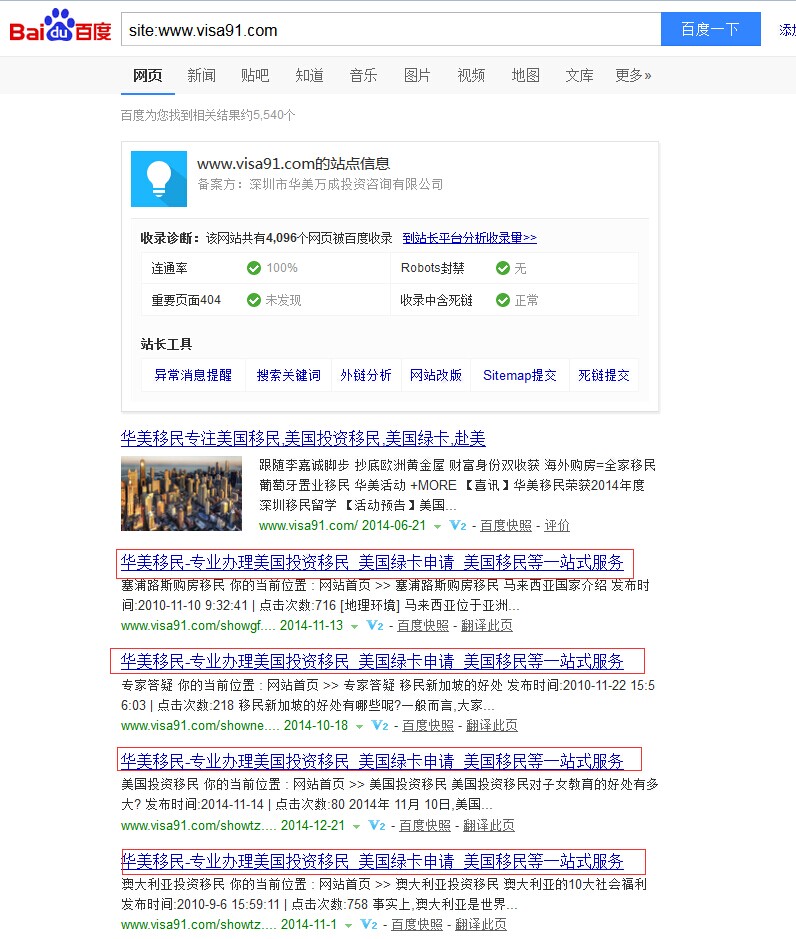
Task: Expand the dropdown arrow after 2014-11-13
Action: 355,626
